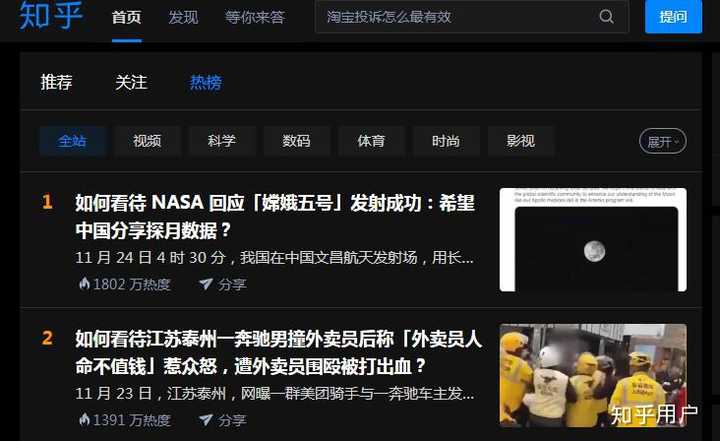Click the search magnifier icon
This screenshot has height=441, width=720.
pos(606,17)
